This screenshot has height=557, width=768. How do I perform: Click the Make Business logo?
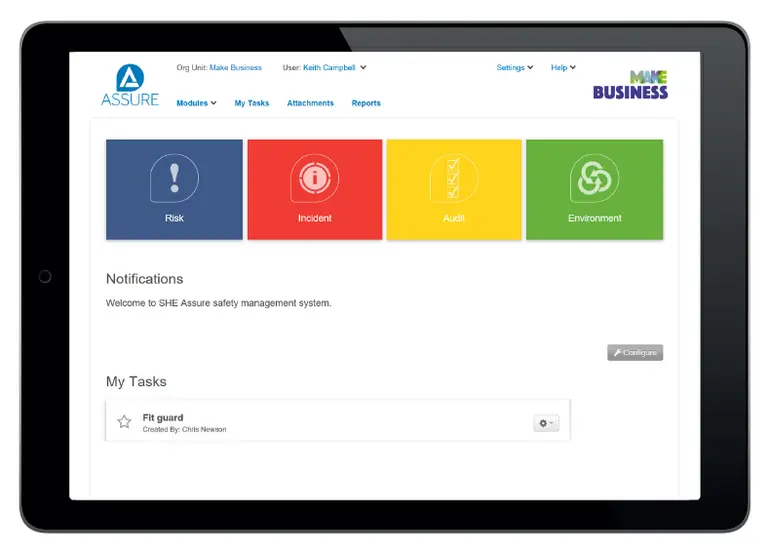click(x=630, y=85)
